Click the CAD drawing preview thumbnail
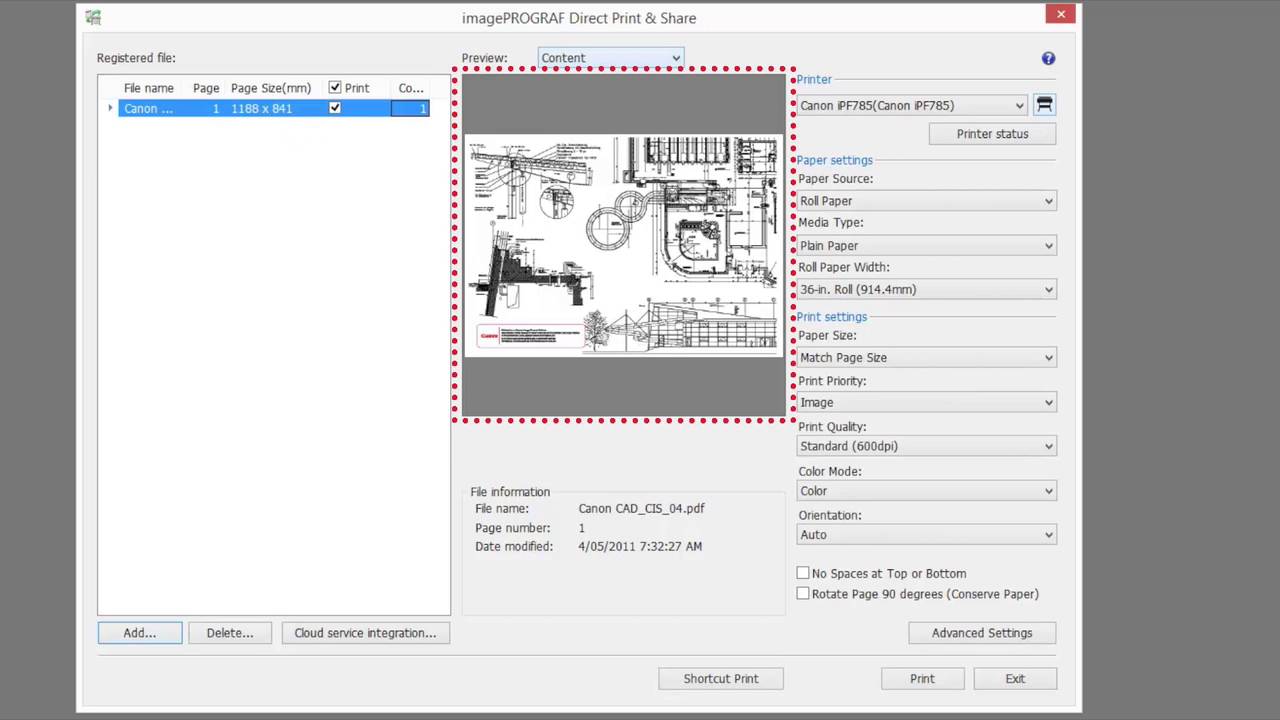 point(624,245)
